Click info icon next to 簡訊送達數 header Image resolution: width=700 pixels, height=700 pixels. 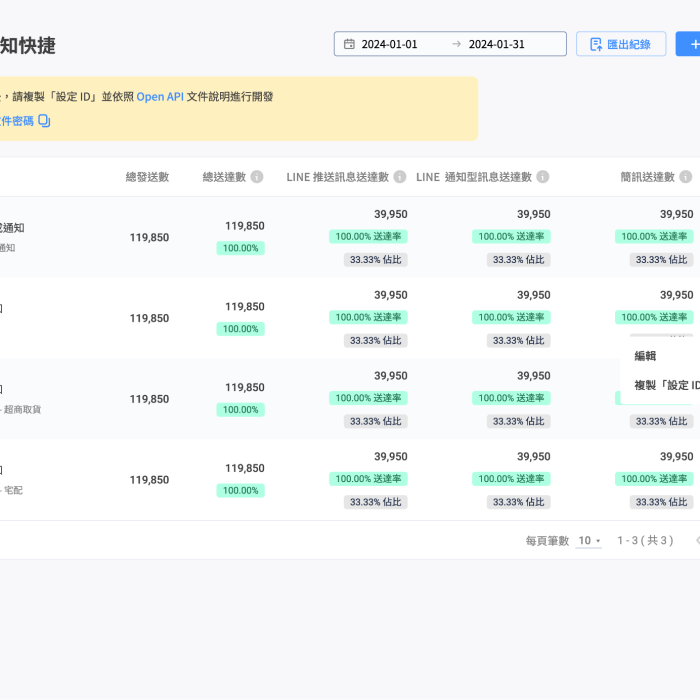[x=686, y=177]
